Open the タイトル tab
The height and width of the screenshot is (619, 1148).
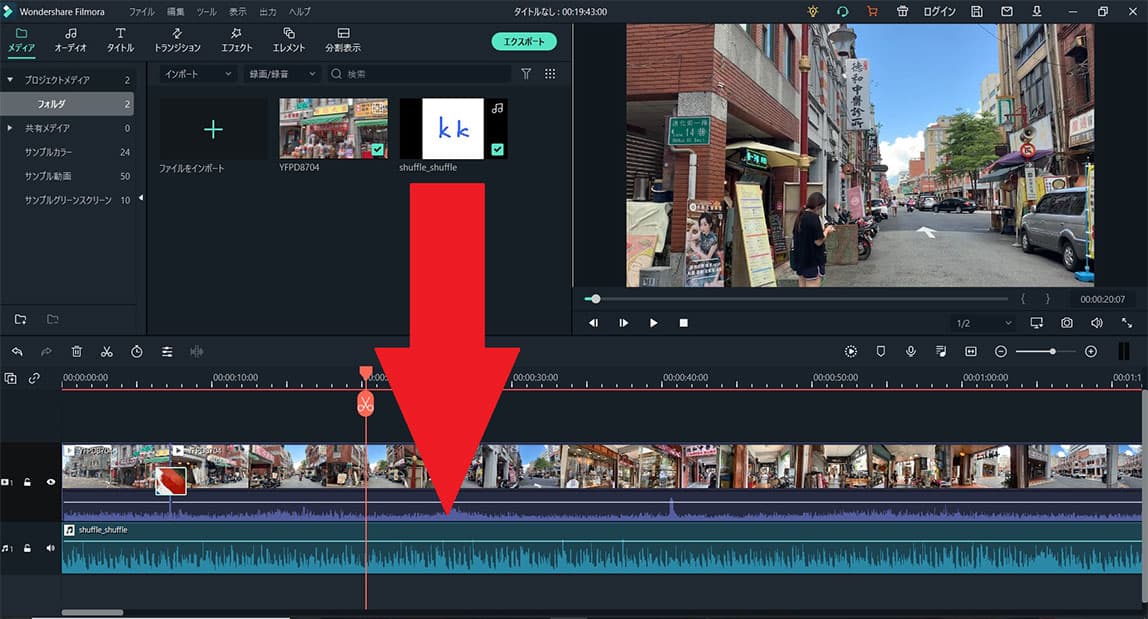point(120,40)
